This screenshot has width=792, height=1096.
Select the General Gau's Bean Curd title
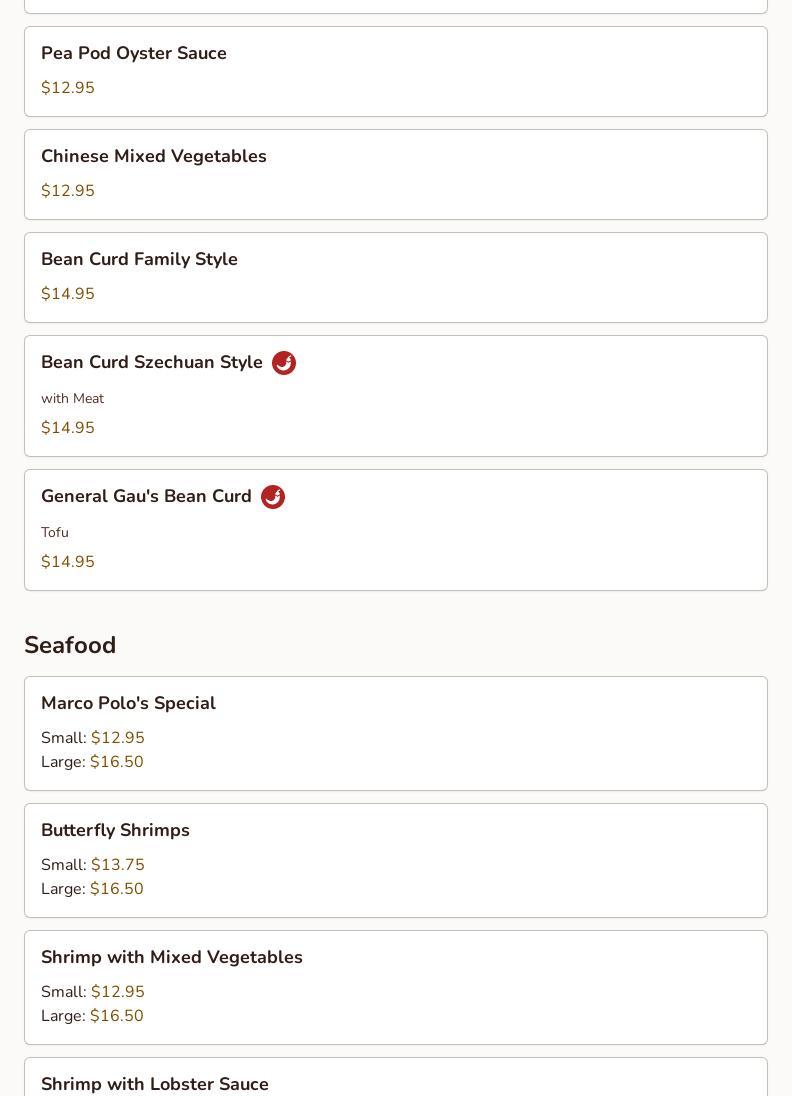[146, 496]
